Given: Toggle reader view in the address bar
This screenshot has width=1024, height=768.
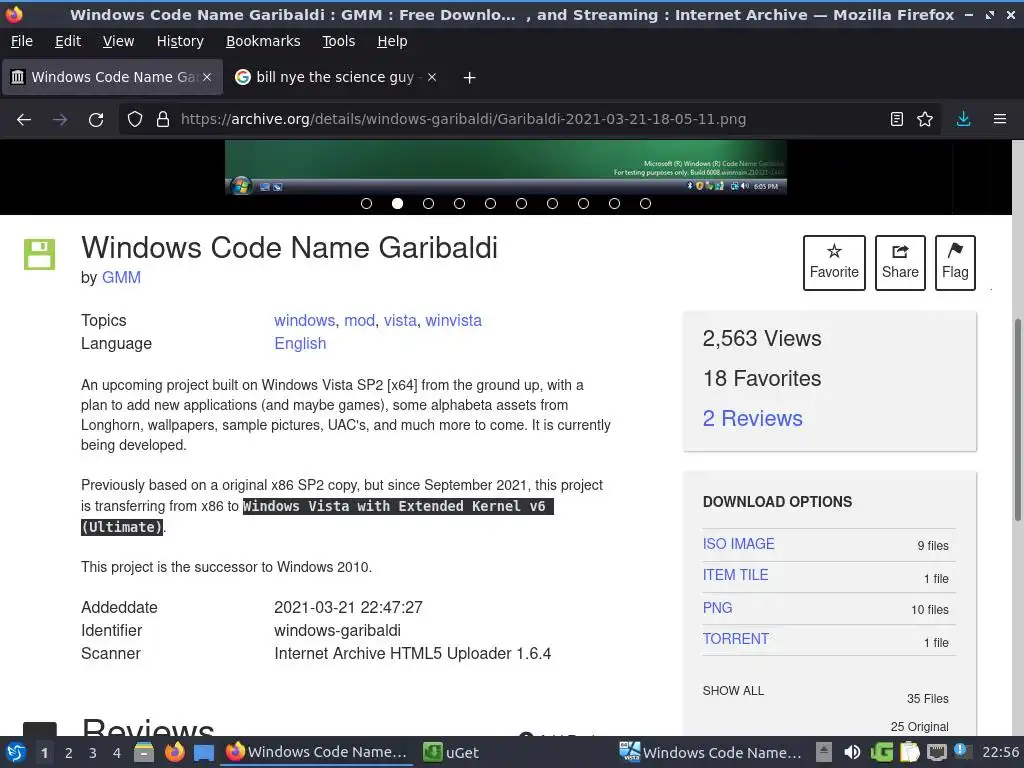Looking at the screenshot, I should tap(897, 120).
